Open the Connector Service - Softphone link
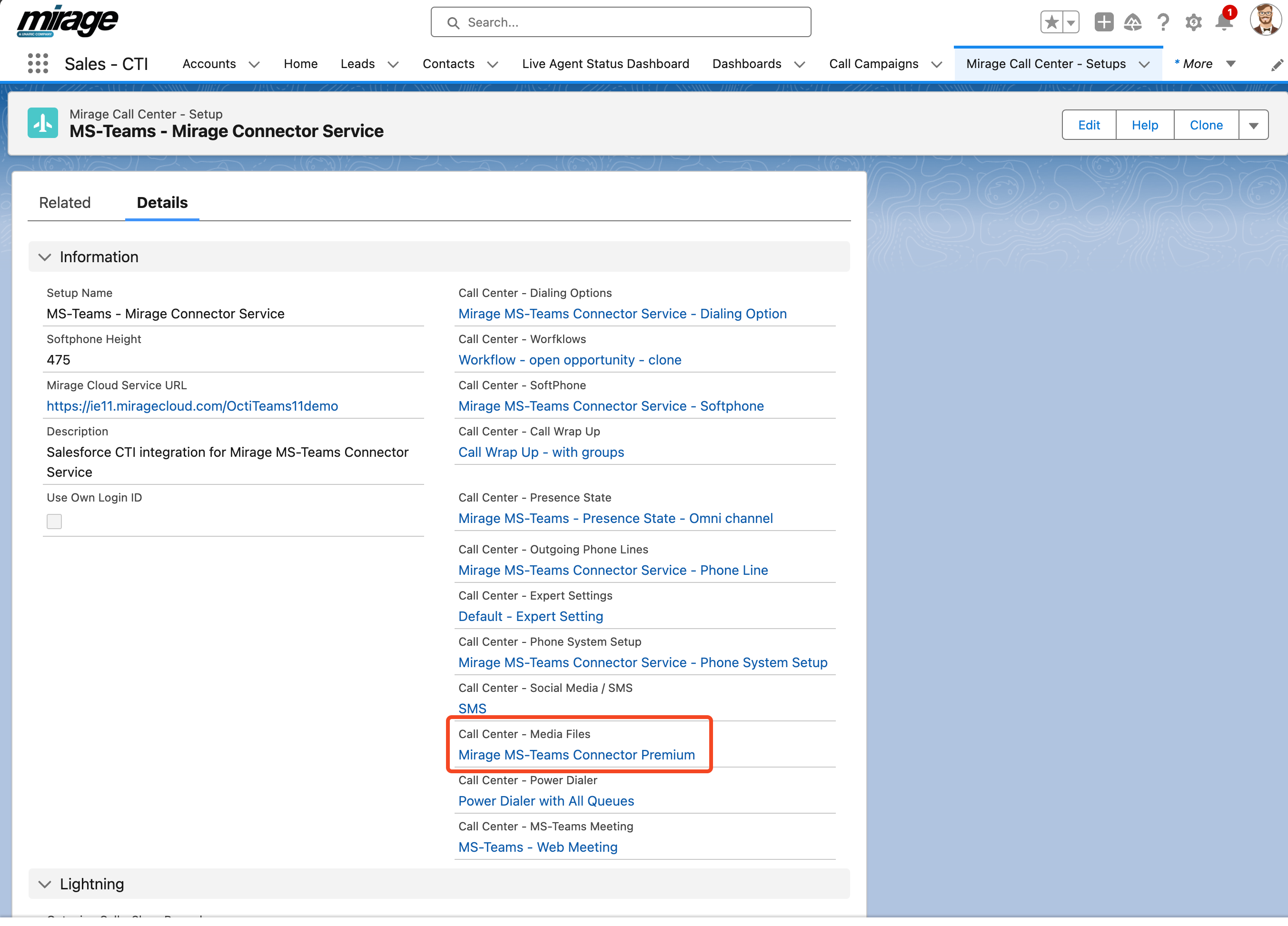This screenshot has height=926, width=1288. click(611, 405)
